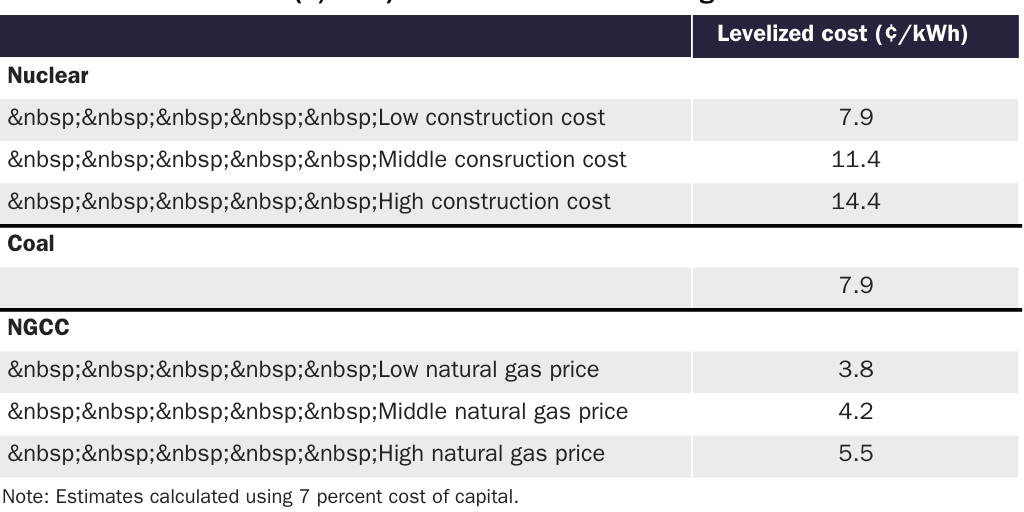Image resolution: width=1024 pixels, height=512 pixels.
Task: Select the 7.9 value for low construction cost
Action: click(855, 118)
